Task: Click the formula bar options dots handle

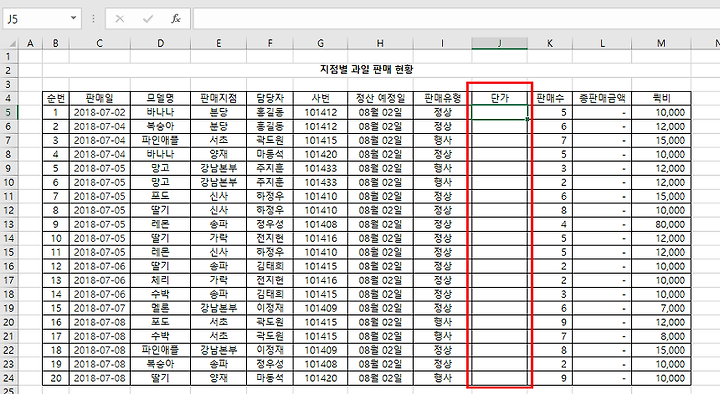Action: [x=93, y=19]
